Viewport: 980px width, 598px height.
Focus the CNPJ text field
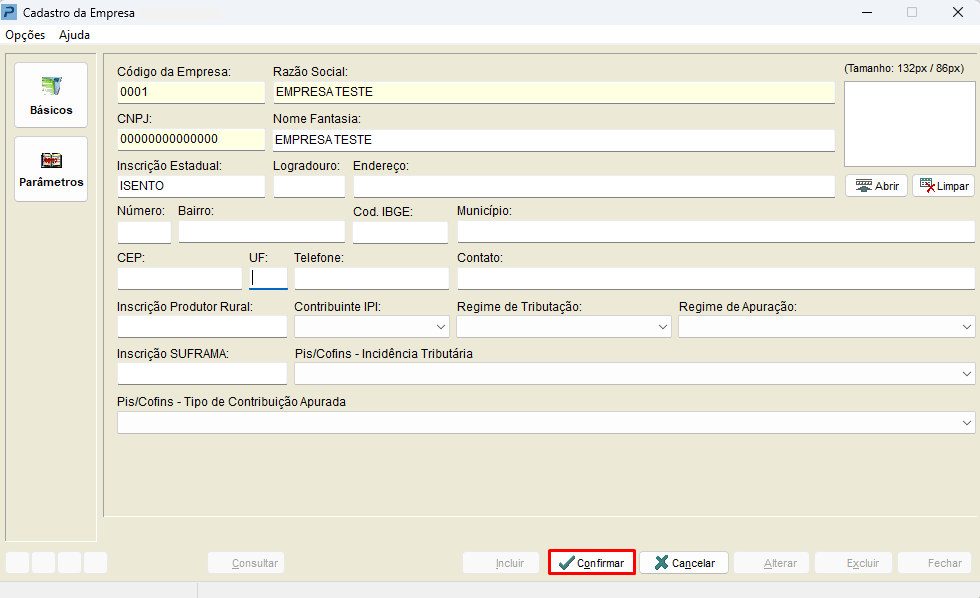click(x=190, y=139)
